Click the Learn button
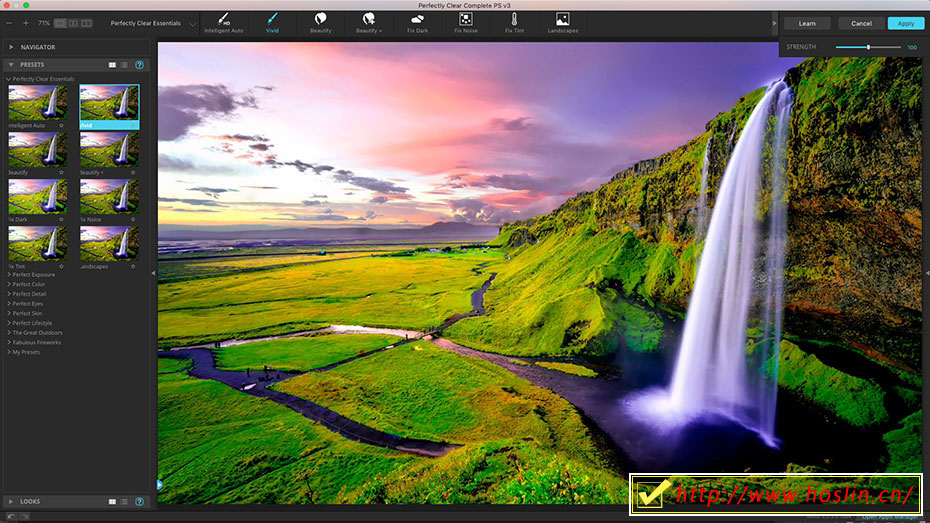The width and height of the screenshot is (930, 523). click(807, 24)
